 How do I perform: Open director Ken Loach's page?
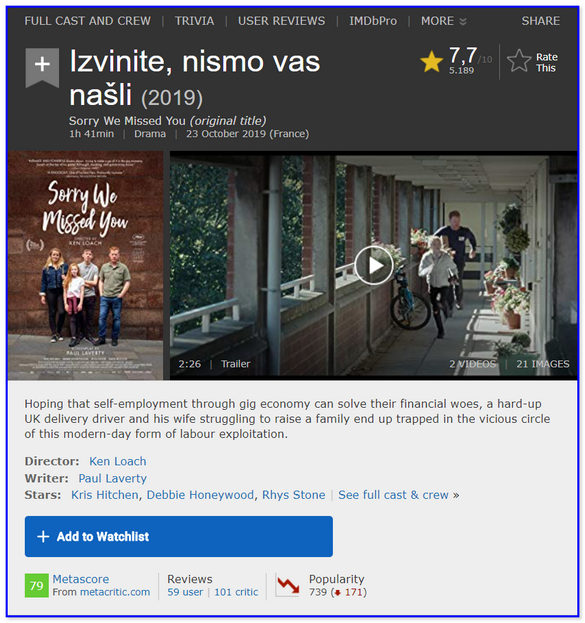pos(118,461)
